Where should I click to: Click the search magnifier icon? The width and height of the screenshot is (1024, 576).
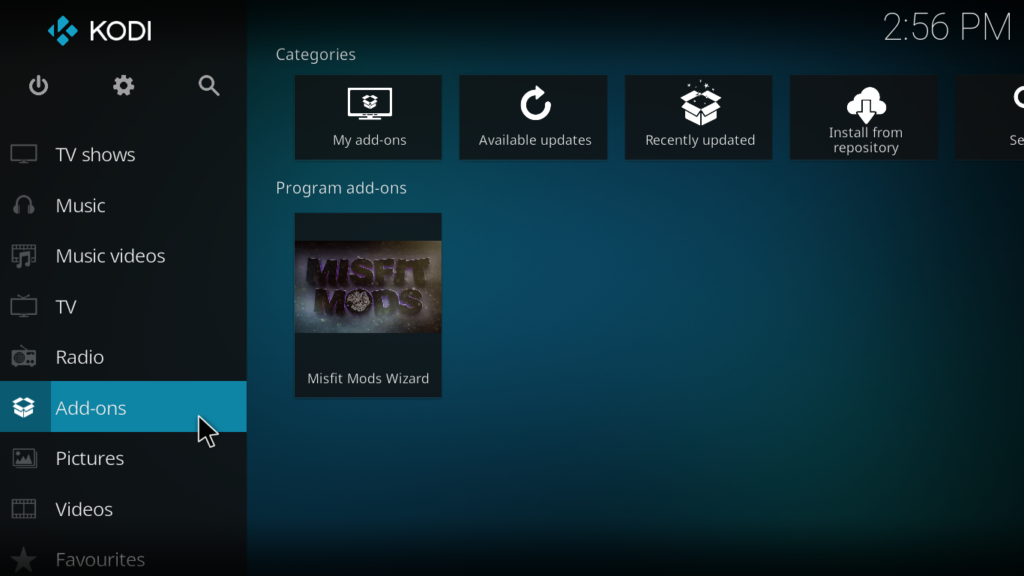209,86
